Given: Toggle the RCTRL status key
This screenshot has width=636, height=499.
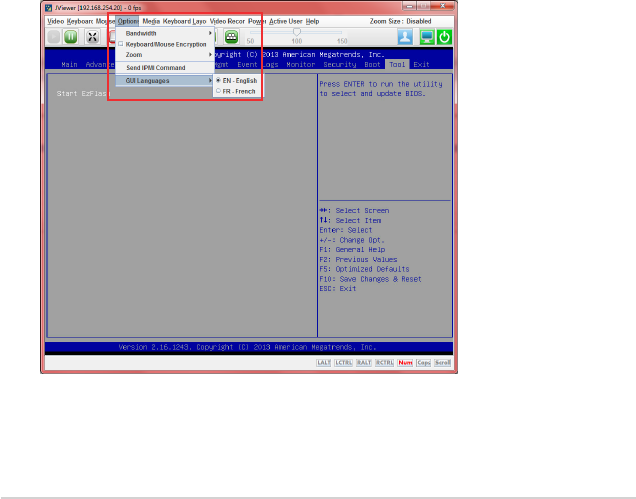Looking at the screenshot, I should pyautogui.click(x=385, y=363).
